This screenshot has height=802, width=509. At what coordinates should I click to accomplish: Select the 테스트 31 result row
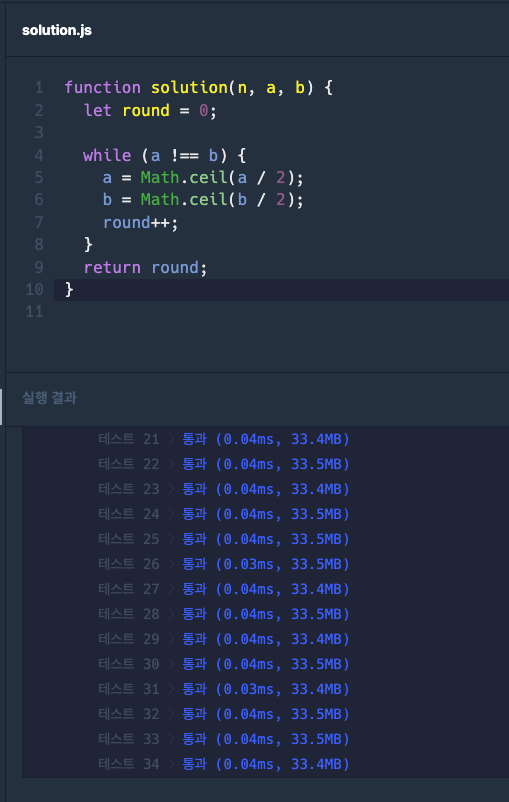pos(224,689)
